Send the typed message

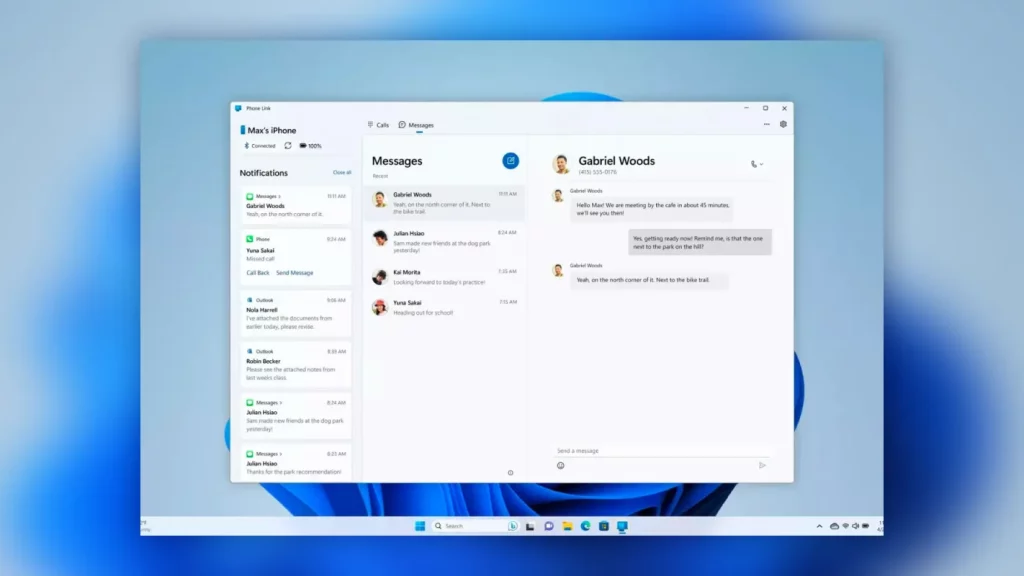(x=763, y=465)
